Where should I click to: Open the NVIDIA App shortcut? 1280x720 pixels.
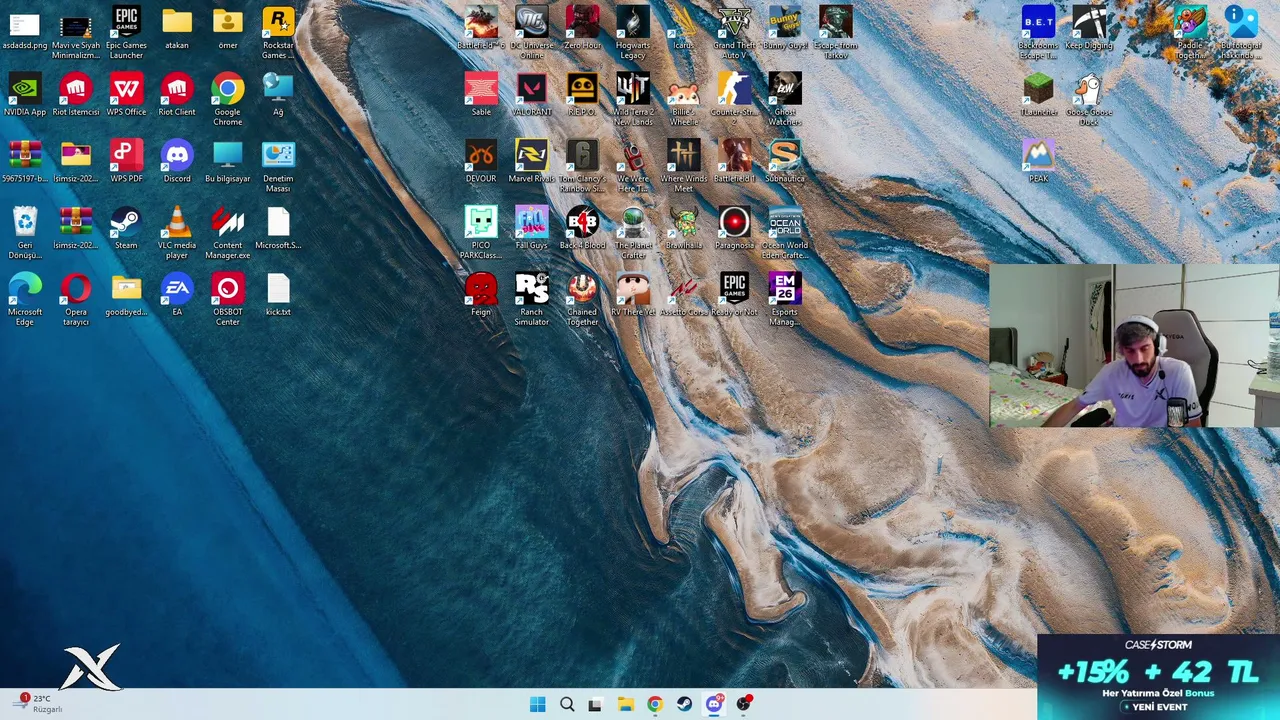coord(25,95)
